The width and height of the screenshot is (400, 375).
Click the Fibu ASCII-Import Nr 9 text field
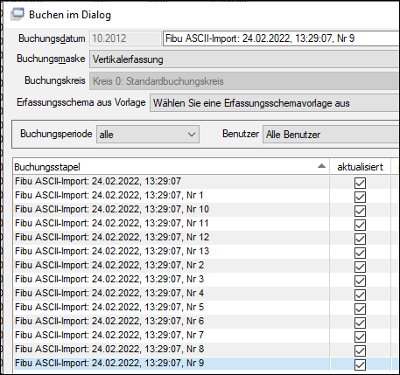click(x=281, y=38)
